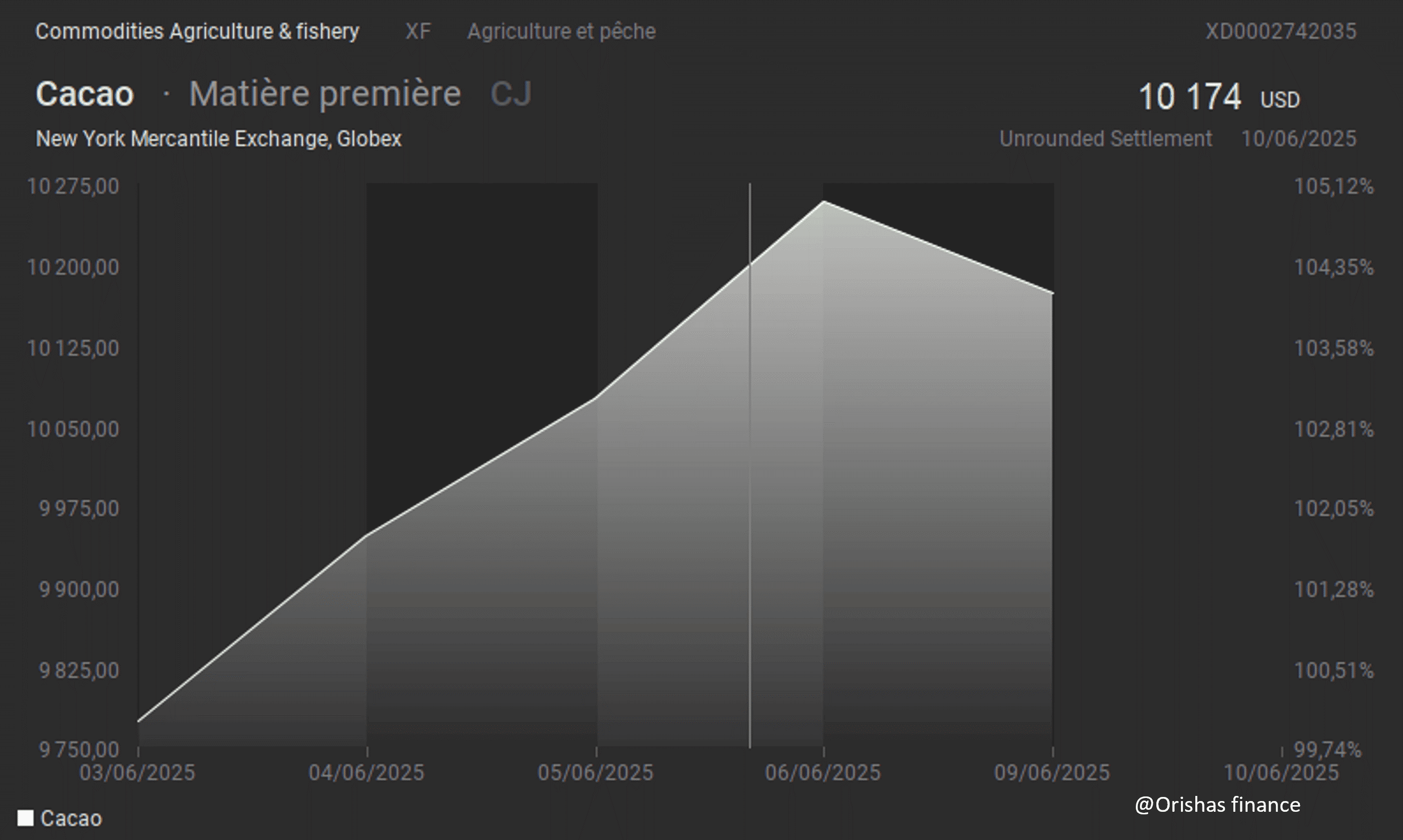The width and height of the screenshot is (1403, 840).
Task: Click y-axis label '10 050,00'
Action: [x=73, y=429]
